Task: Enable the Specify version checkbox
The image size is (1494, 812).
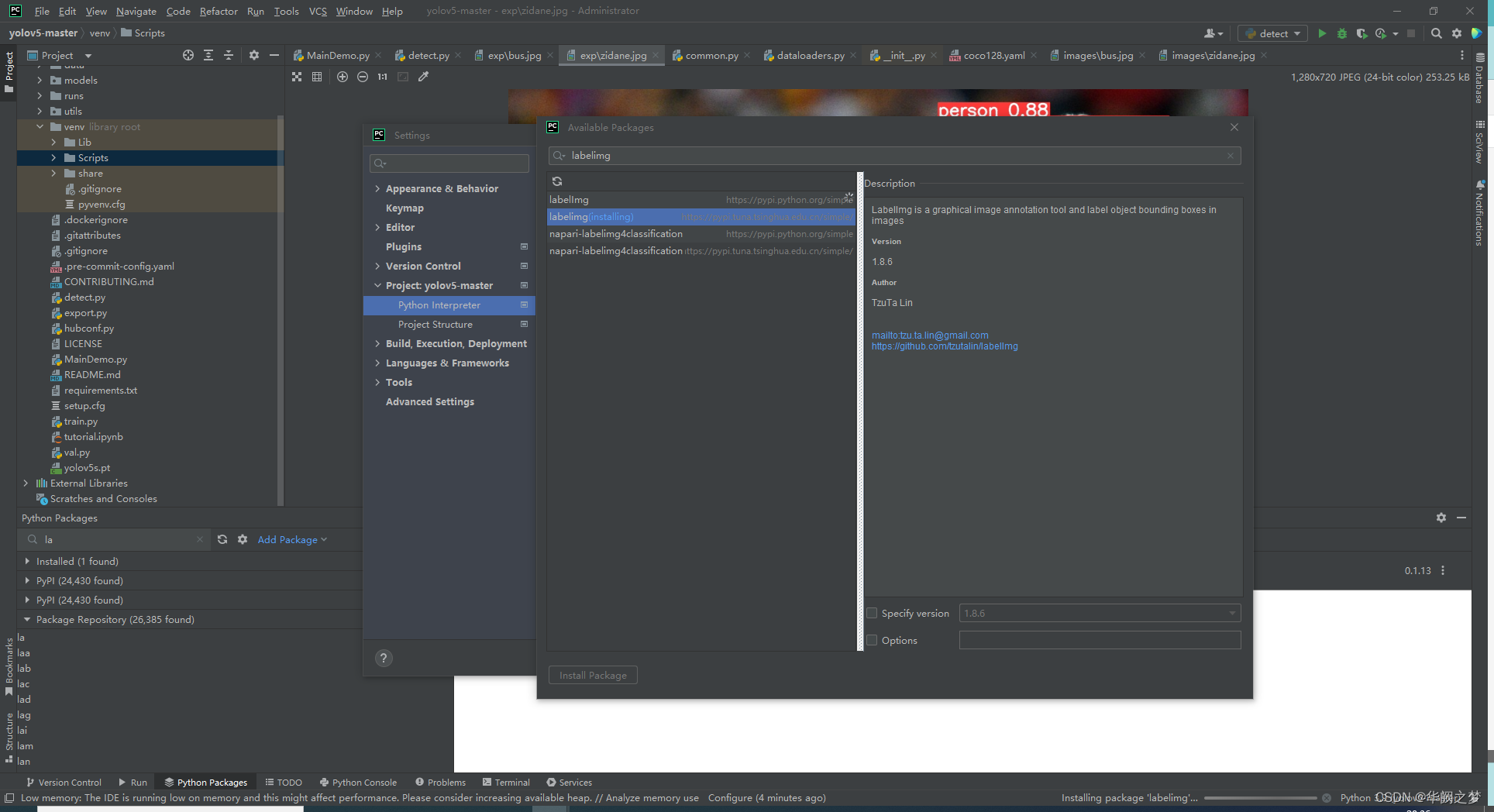Action: click(x=873, y=613)
